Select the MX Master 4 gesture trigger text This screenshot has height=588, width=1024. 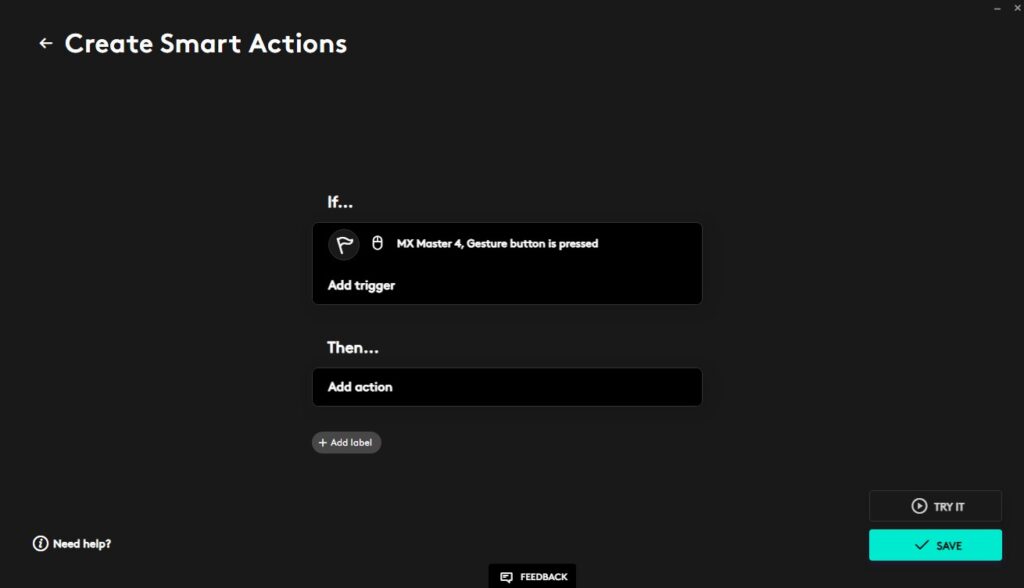[497, 243]
